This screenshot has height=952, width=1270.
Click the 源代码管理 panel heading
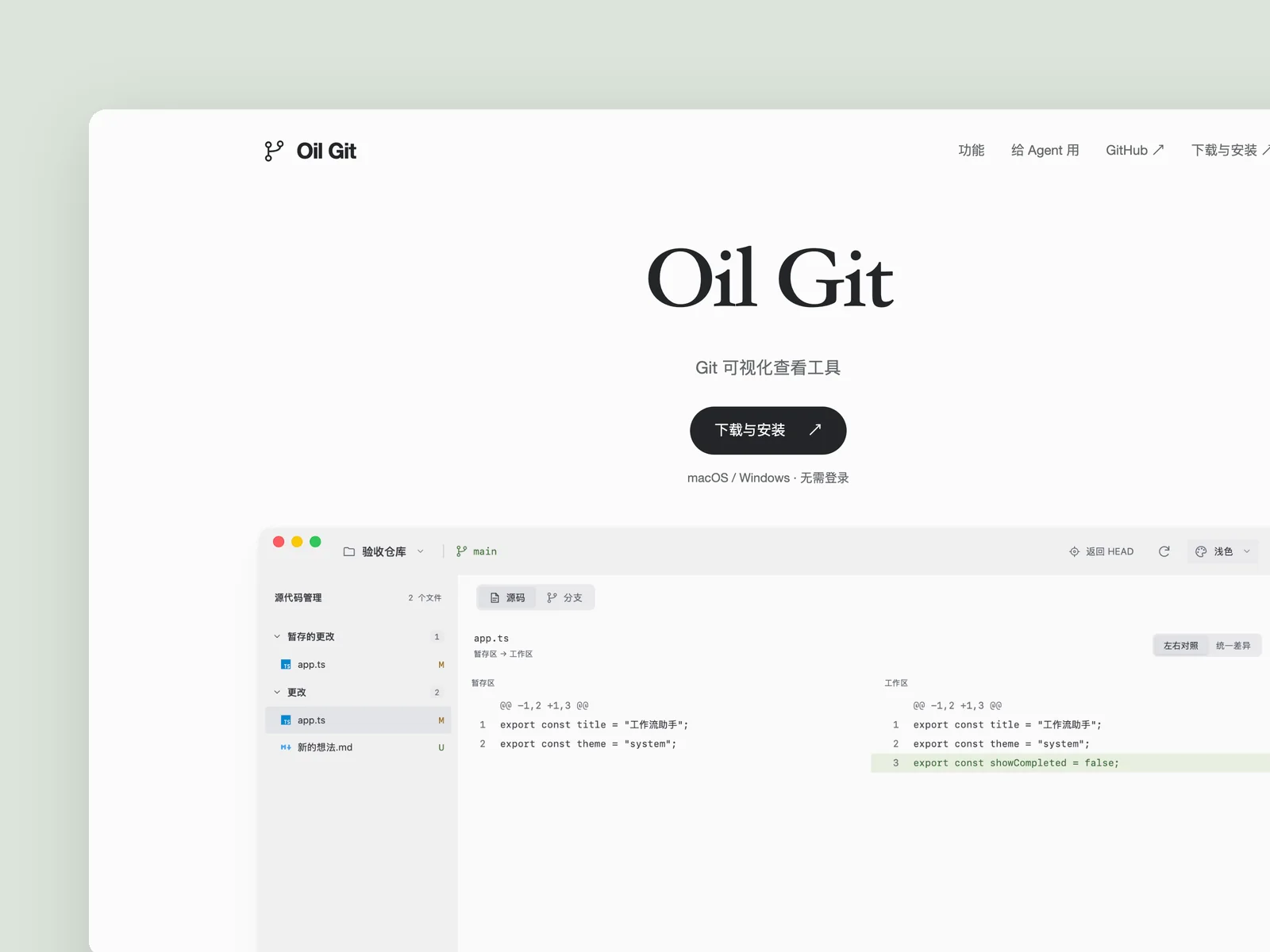298,597
